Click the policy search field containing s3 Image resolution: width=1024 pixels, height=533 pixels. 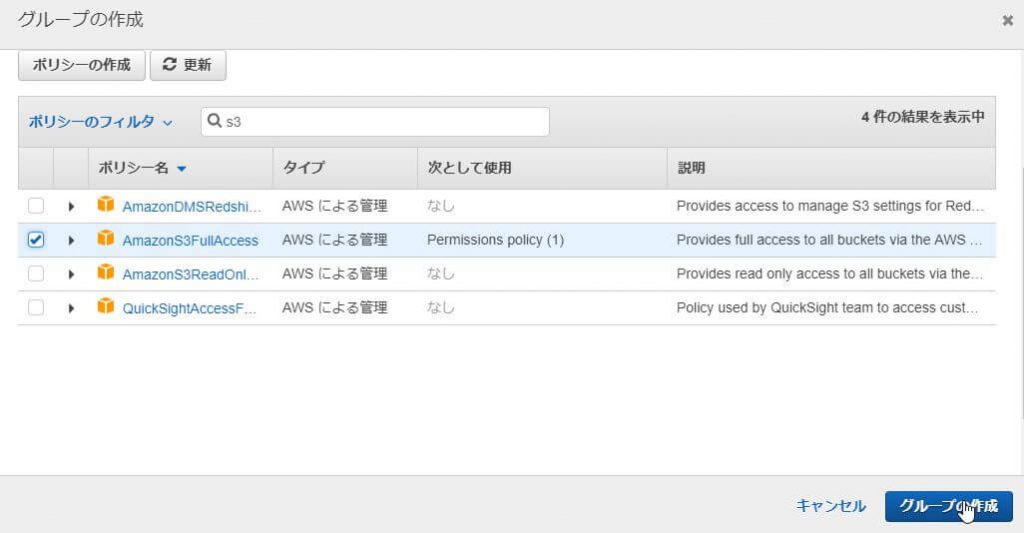coord(376,121)
